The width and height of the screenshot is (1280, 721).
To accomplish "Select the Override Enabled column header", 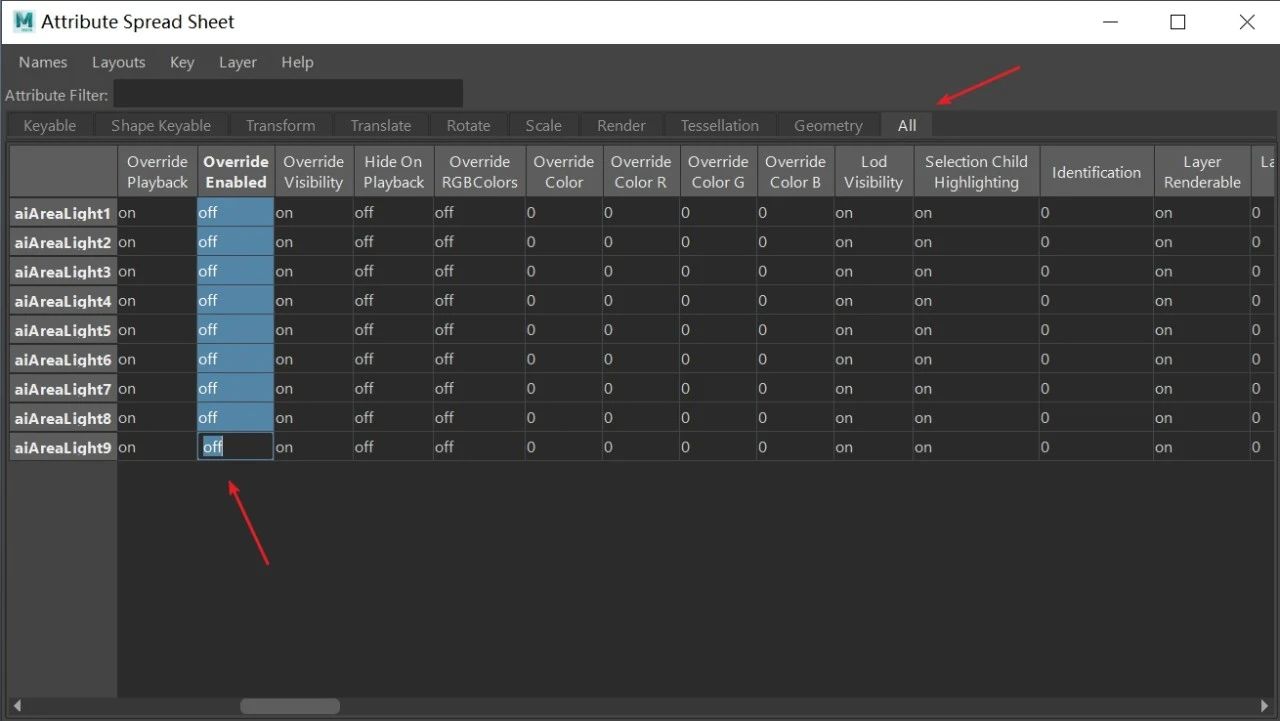I will click(x=236, y=172).
